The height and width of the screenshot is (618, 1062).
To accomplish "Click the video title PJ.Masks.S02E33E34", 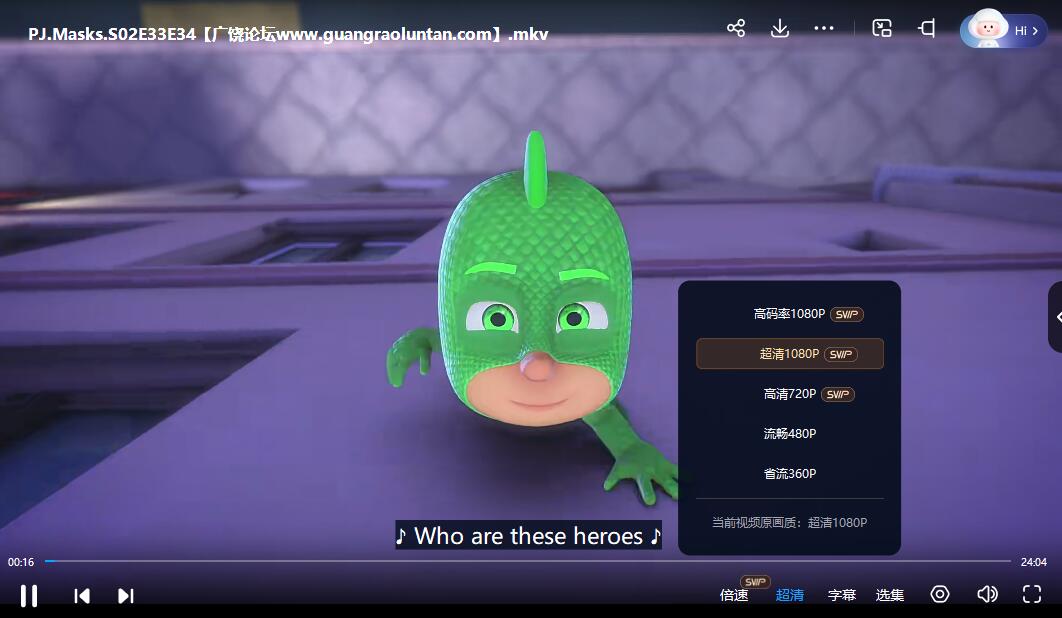I will click(x=288, y=34).
